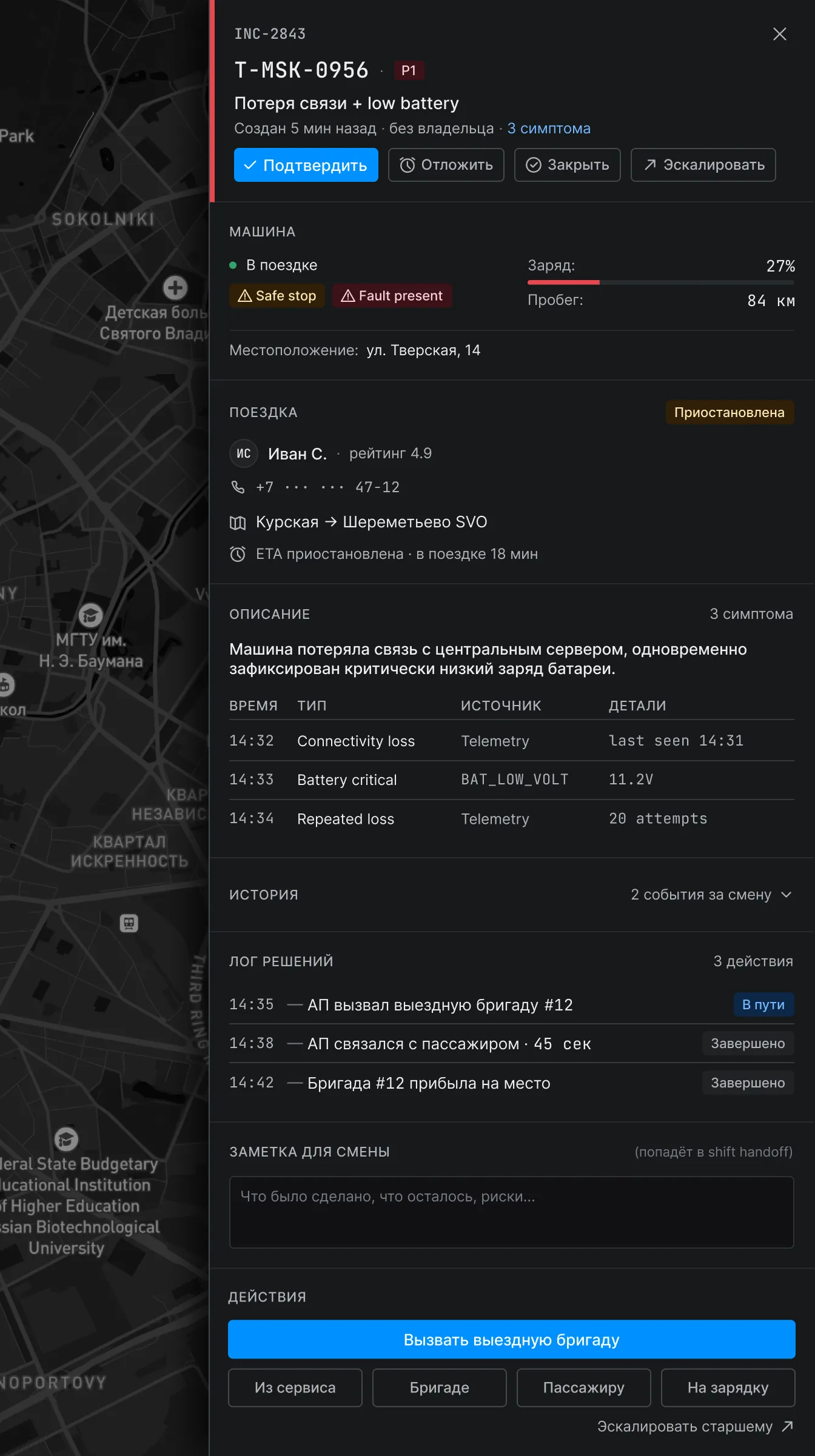Expand История chevron dropdown
Screen dimensions: 815x1456
786,895
